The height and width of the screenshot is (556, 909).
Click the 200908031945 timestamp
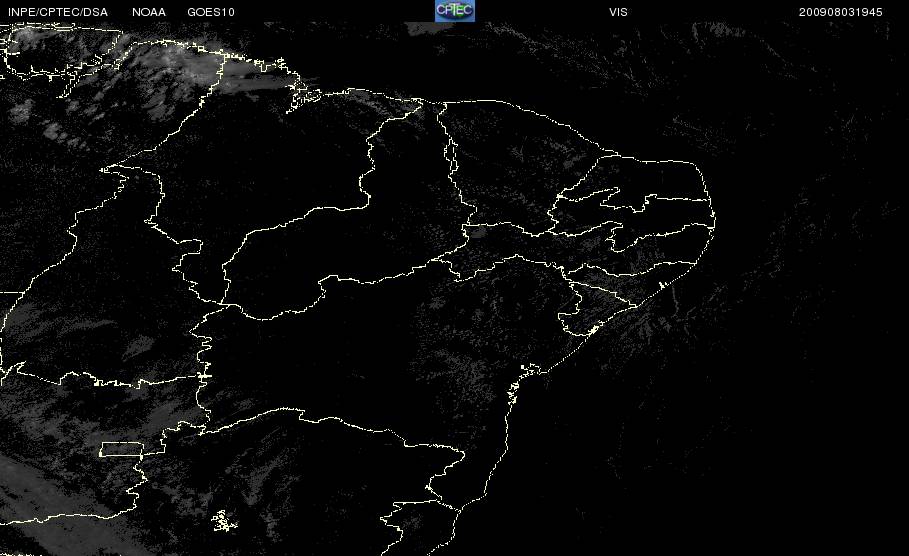[x=841, y=12]
